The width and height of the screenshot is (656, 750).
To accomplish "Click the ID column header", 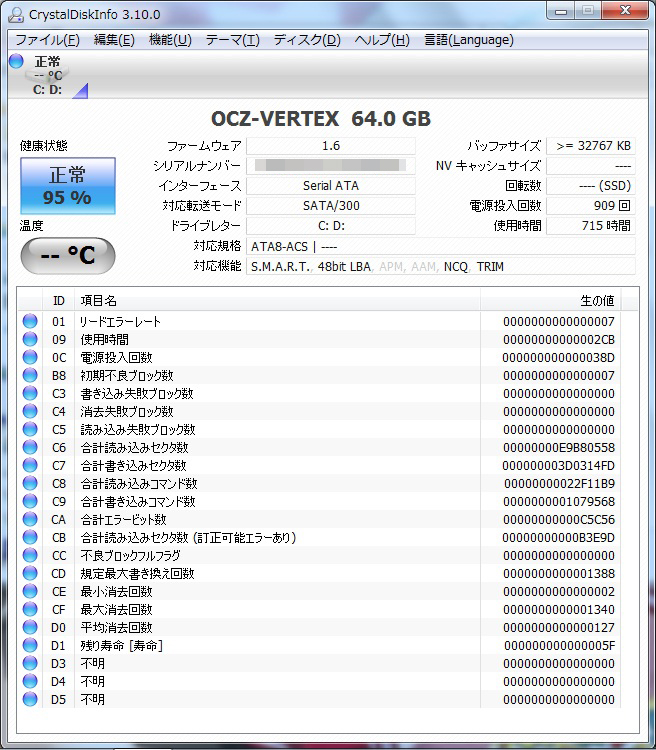I will click(x=58, y=301).
